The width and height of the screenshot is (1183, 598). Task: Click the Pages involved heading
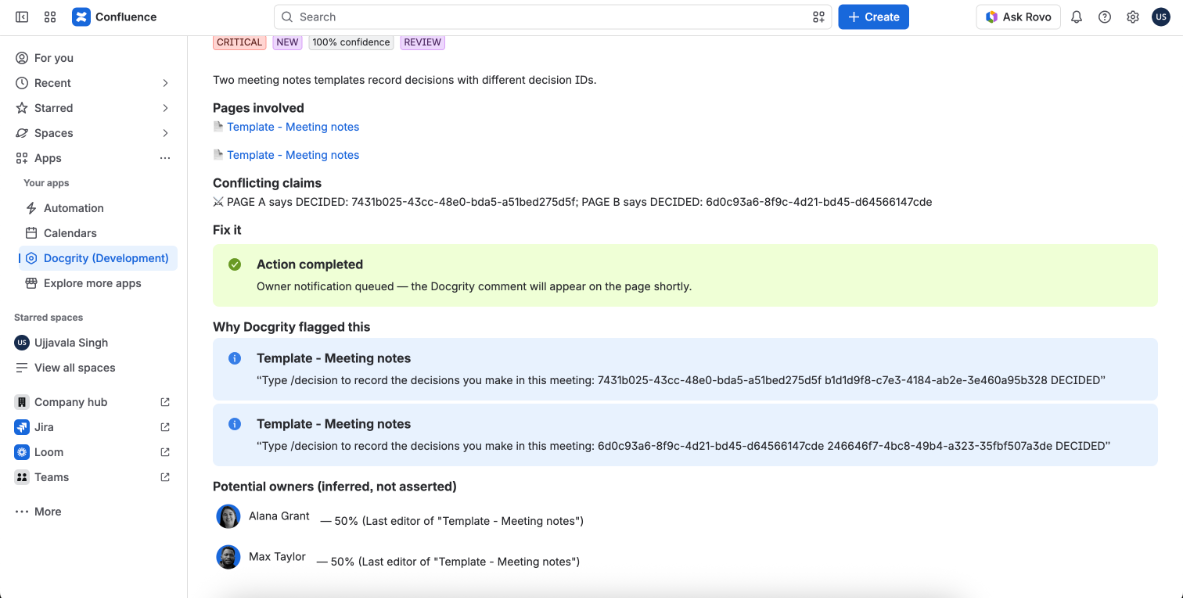click(258, 108)
